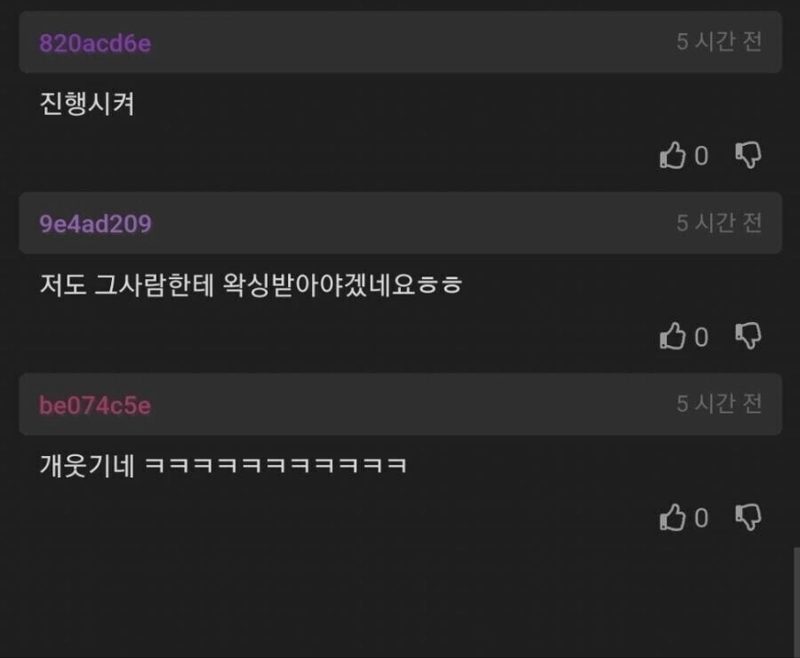Click like count on 820acd6e's comment

702,156
